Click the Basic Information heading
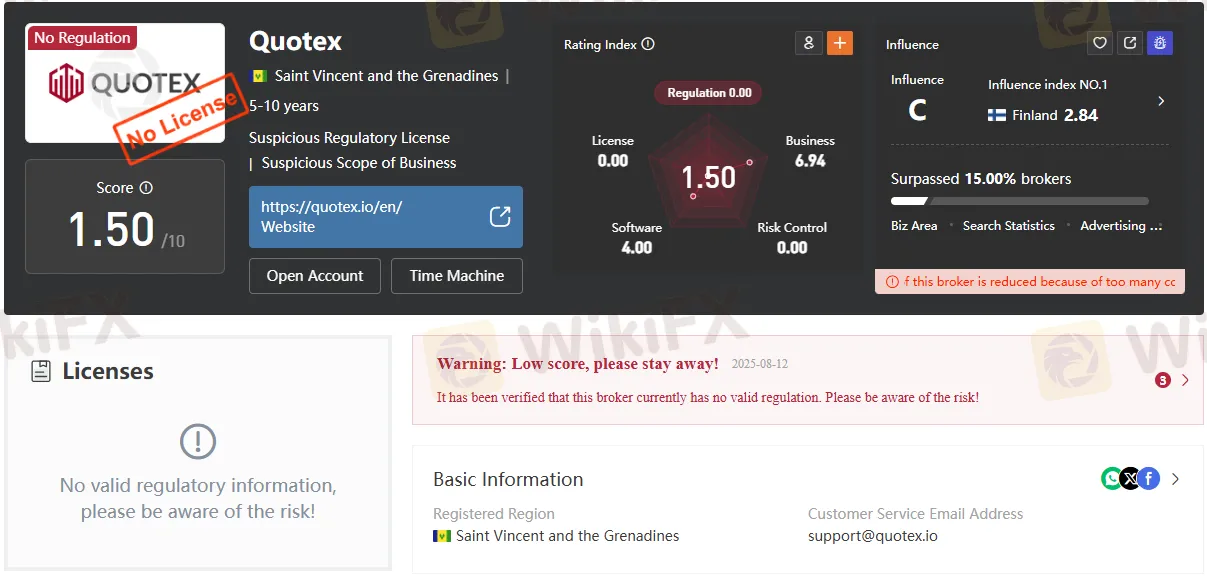The height and width of the screenshot is (577, 1207). pyautogui.click(x=508, y=479)
